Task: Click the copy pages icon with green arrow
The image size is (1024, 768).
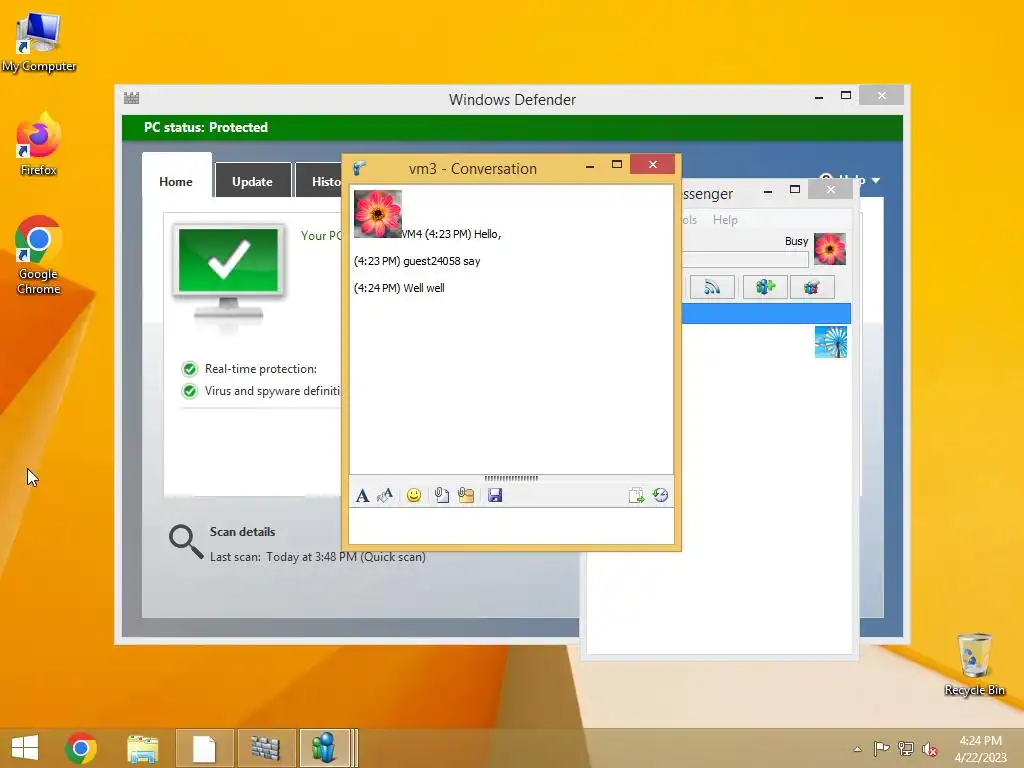Action: tap(636, 496)
